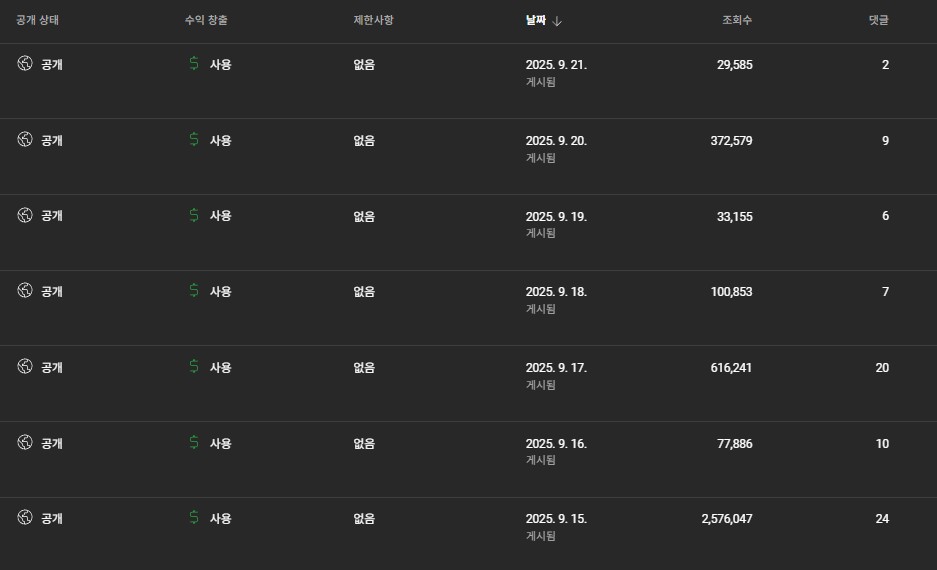This screenshot has width=937, height=570.
Task: Open the 24 comments on the 2025. 9. 15. video
Action: tap(882, 518)
